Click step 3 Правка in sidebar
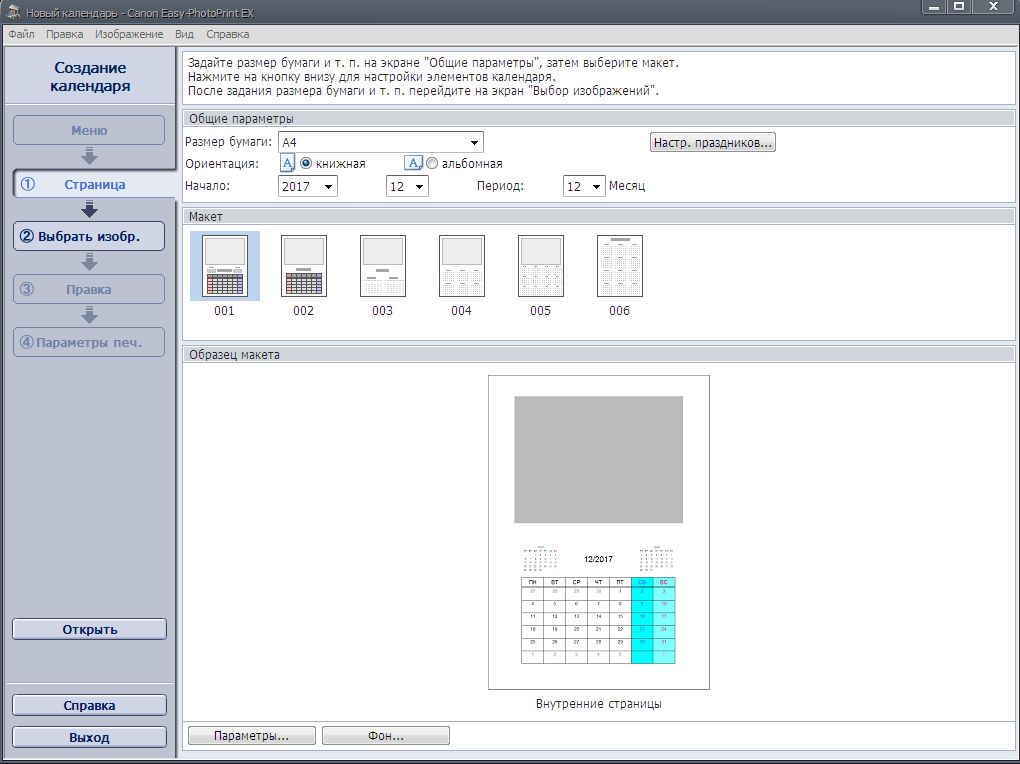The height and width of the screenshot is (764, 1020). point(89,290)
